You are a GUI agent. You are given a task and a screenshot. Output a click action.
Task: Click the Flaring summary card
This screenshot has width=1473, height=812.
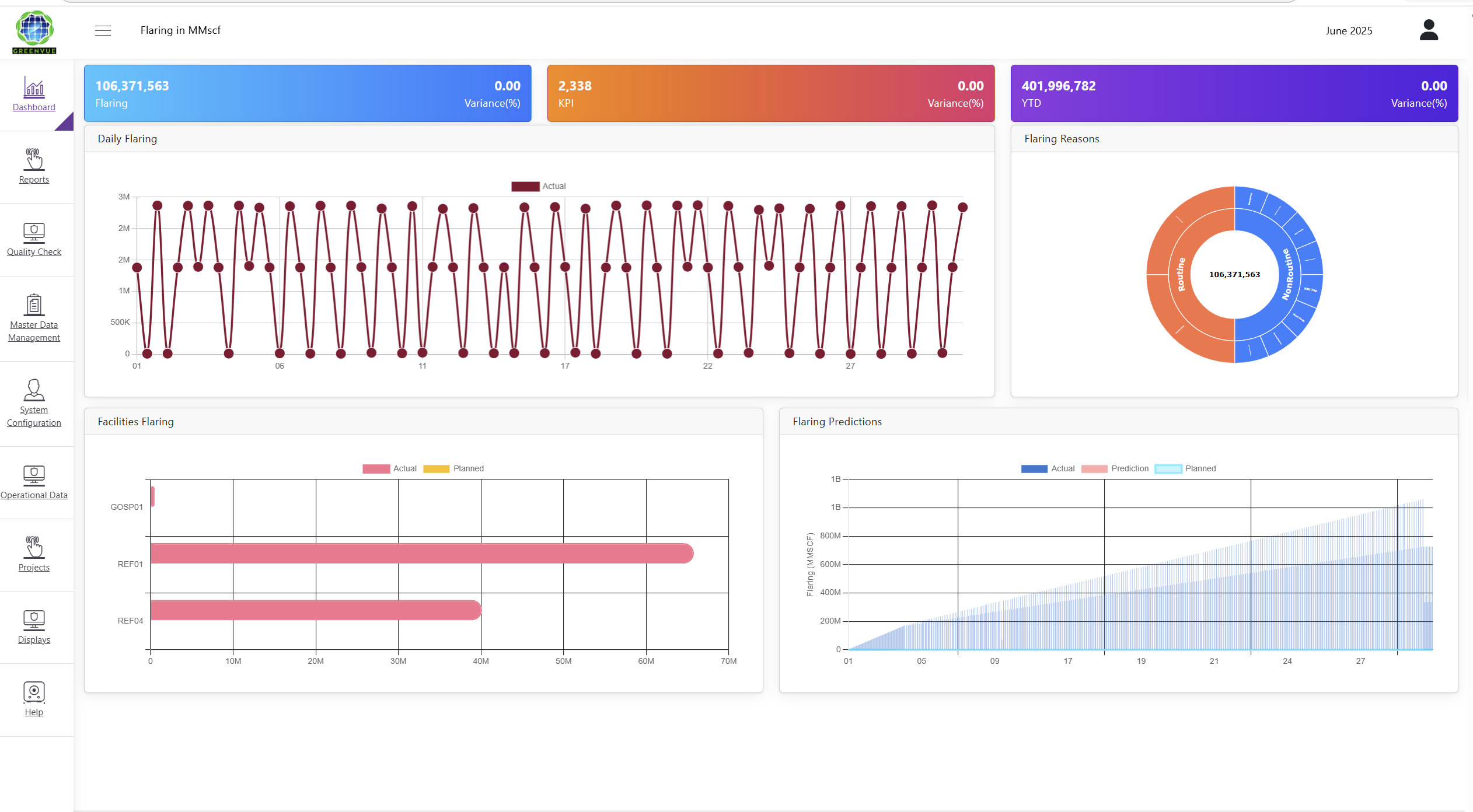[308, 93]
